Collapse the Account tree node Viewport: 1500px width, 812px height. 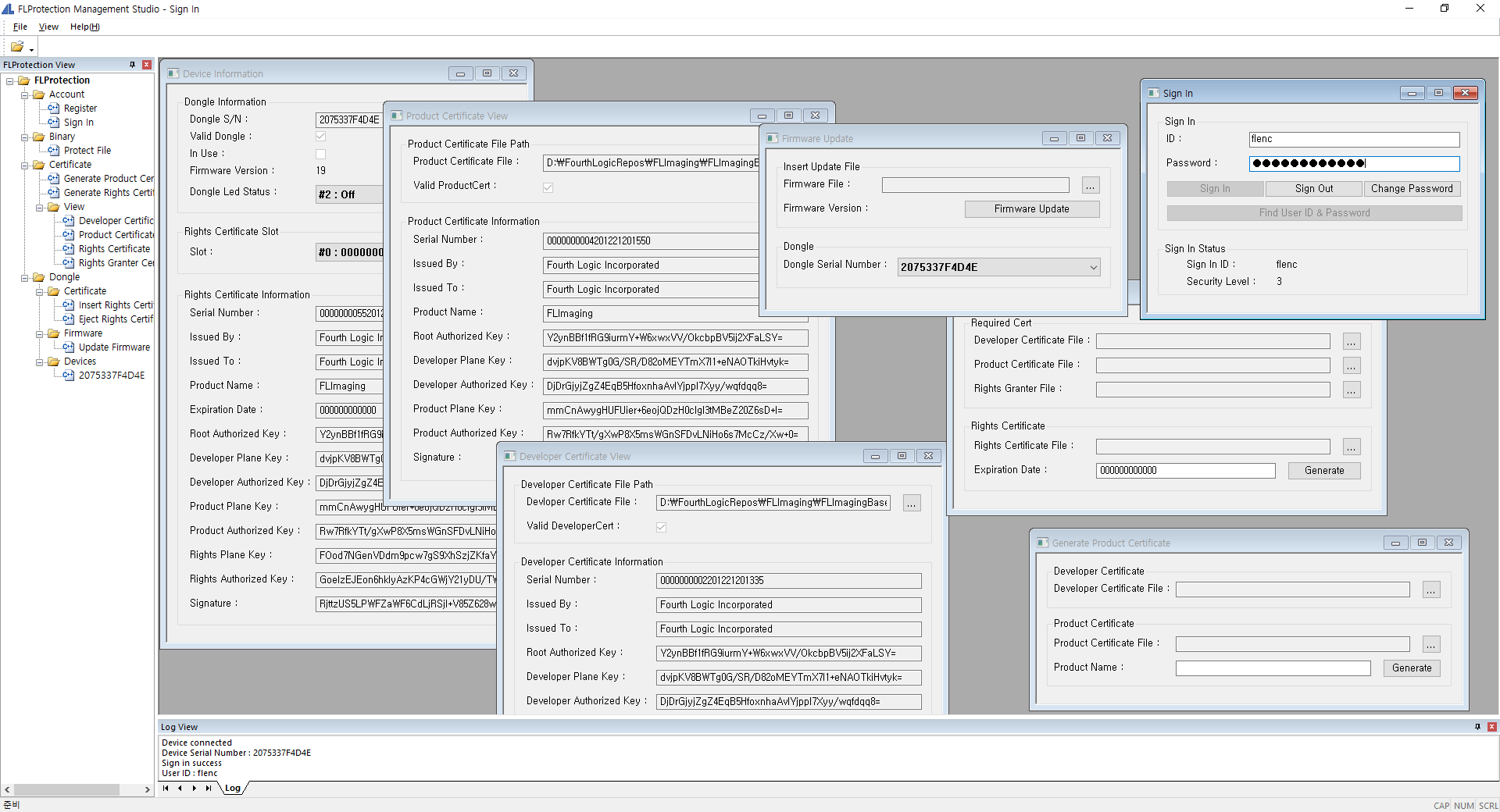pyautogui.click(x=24, y=94)
